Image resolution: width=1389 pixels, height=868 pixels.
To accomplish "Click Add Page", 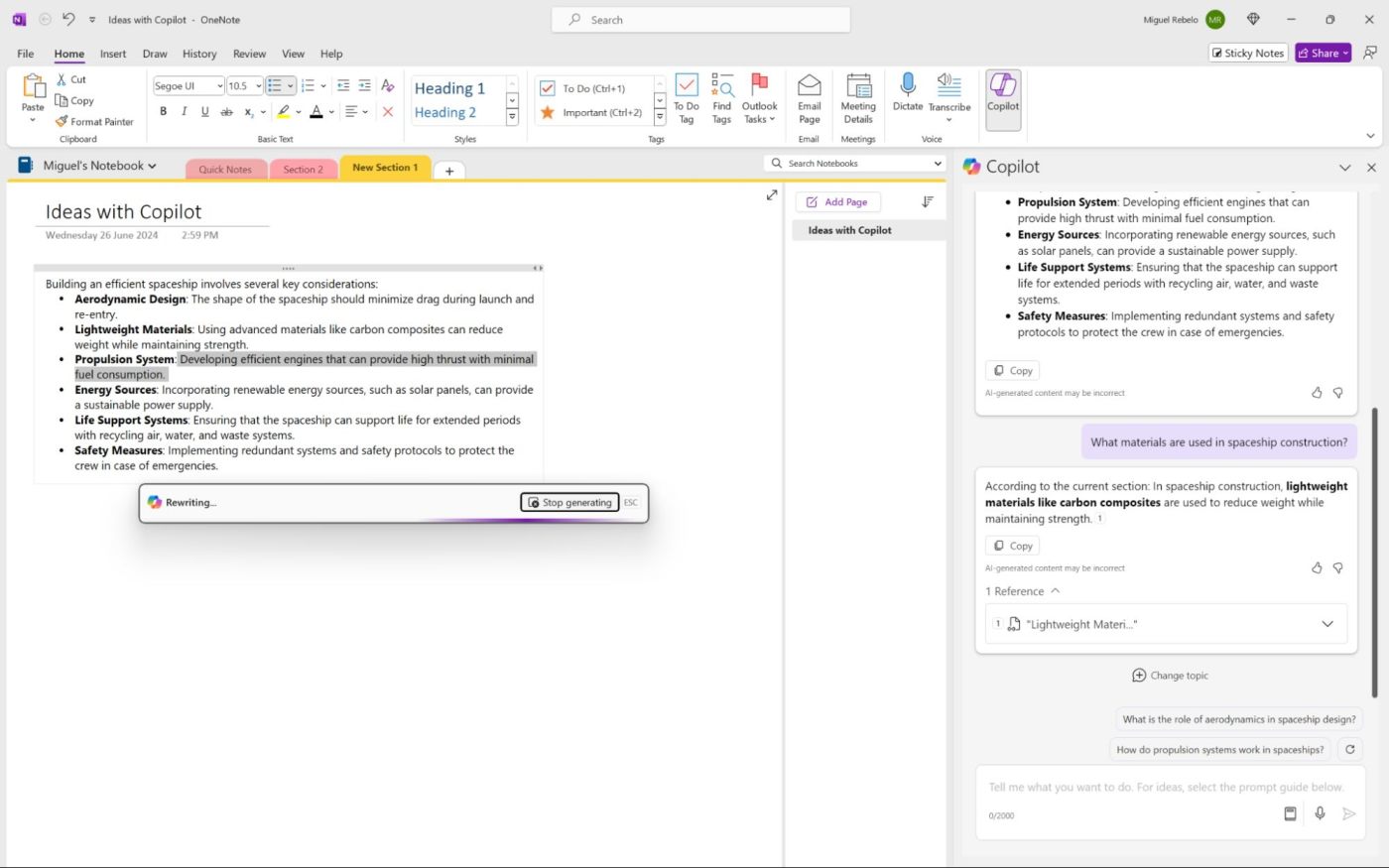I will pos(837,202).
